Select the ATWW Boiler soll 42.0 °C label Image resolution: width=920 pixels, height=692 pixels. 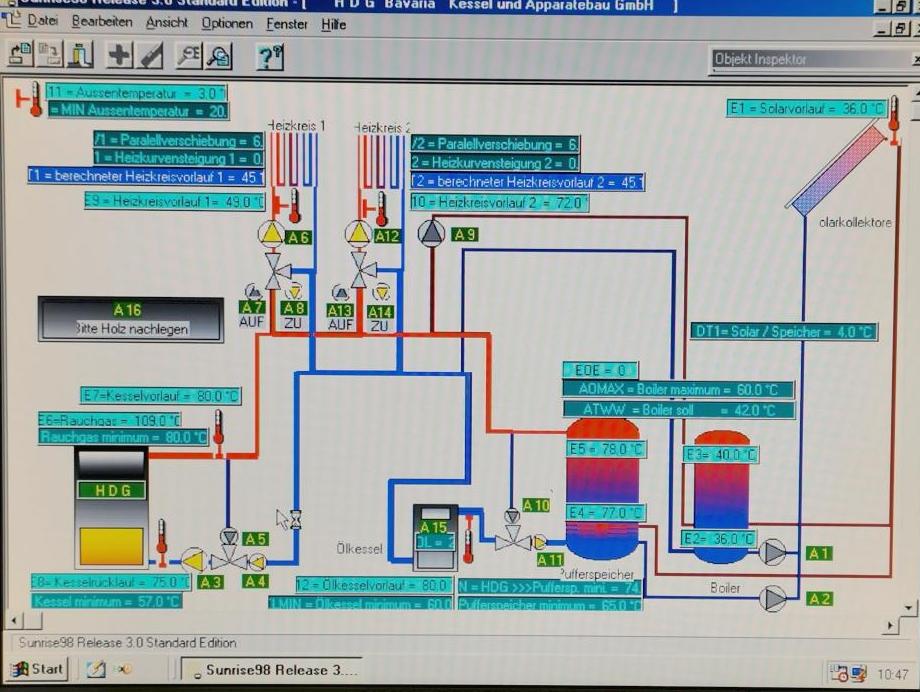coord(679,410)
